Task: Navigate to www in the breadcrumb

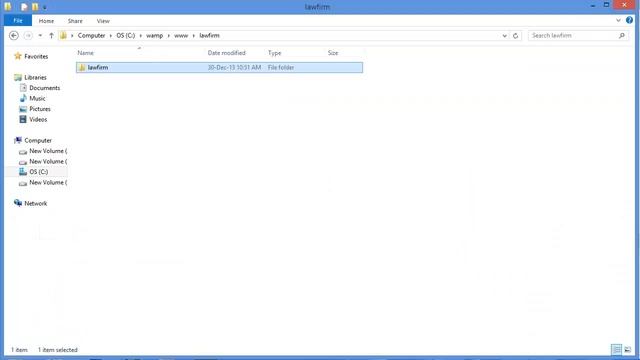Action: [x=181, y=36]
